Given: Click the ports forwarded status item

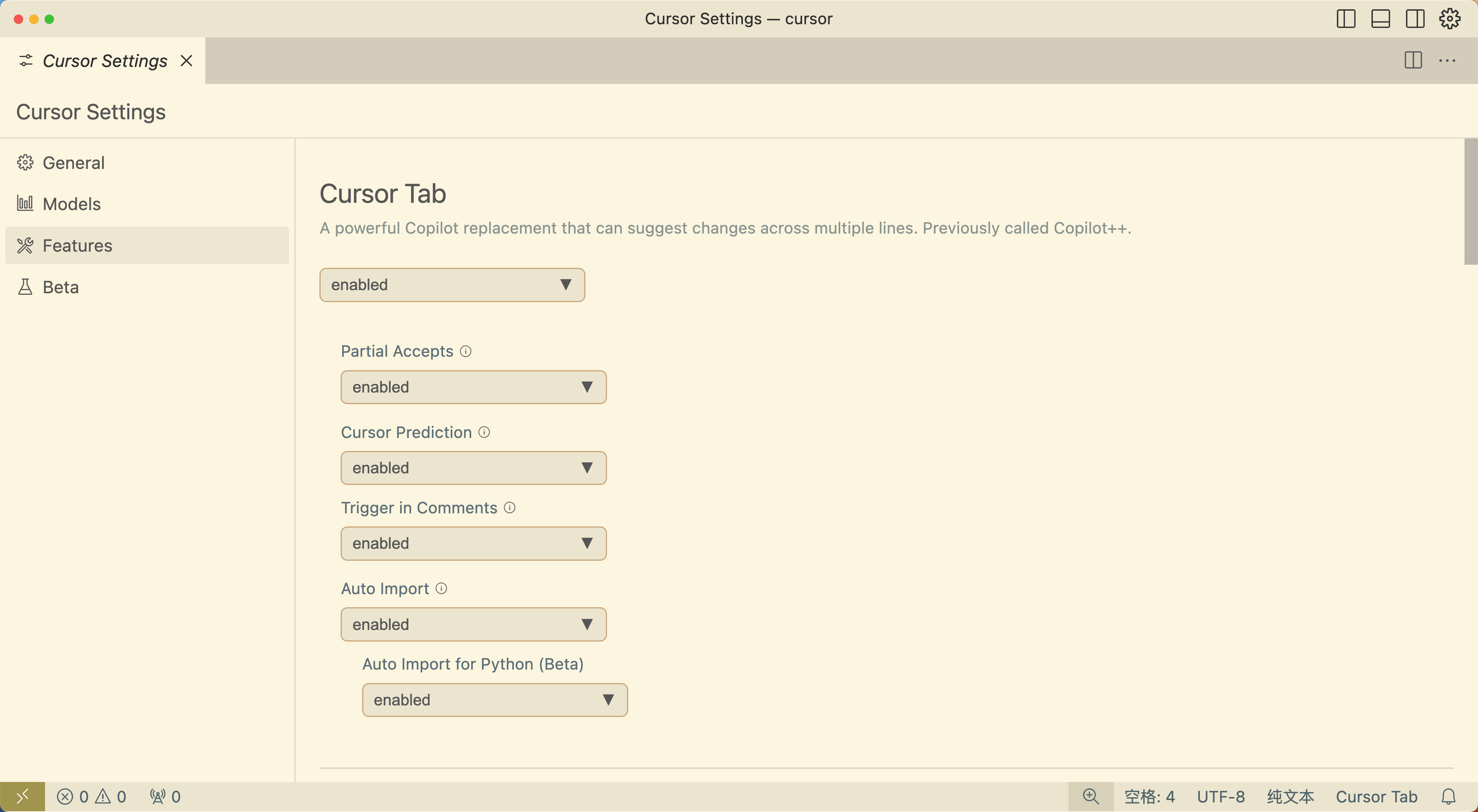Looking at the screenshot, I should tap(165, 797).
